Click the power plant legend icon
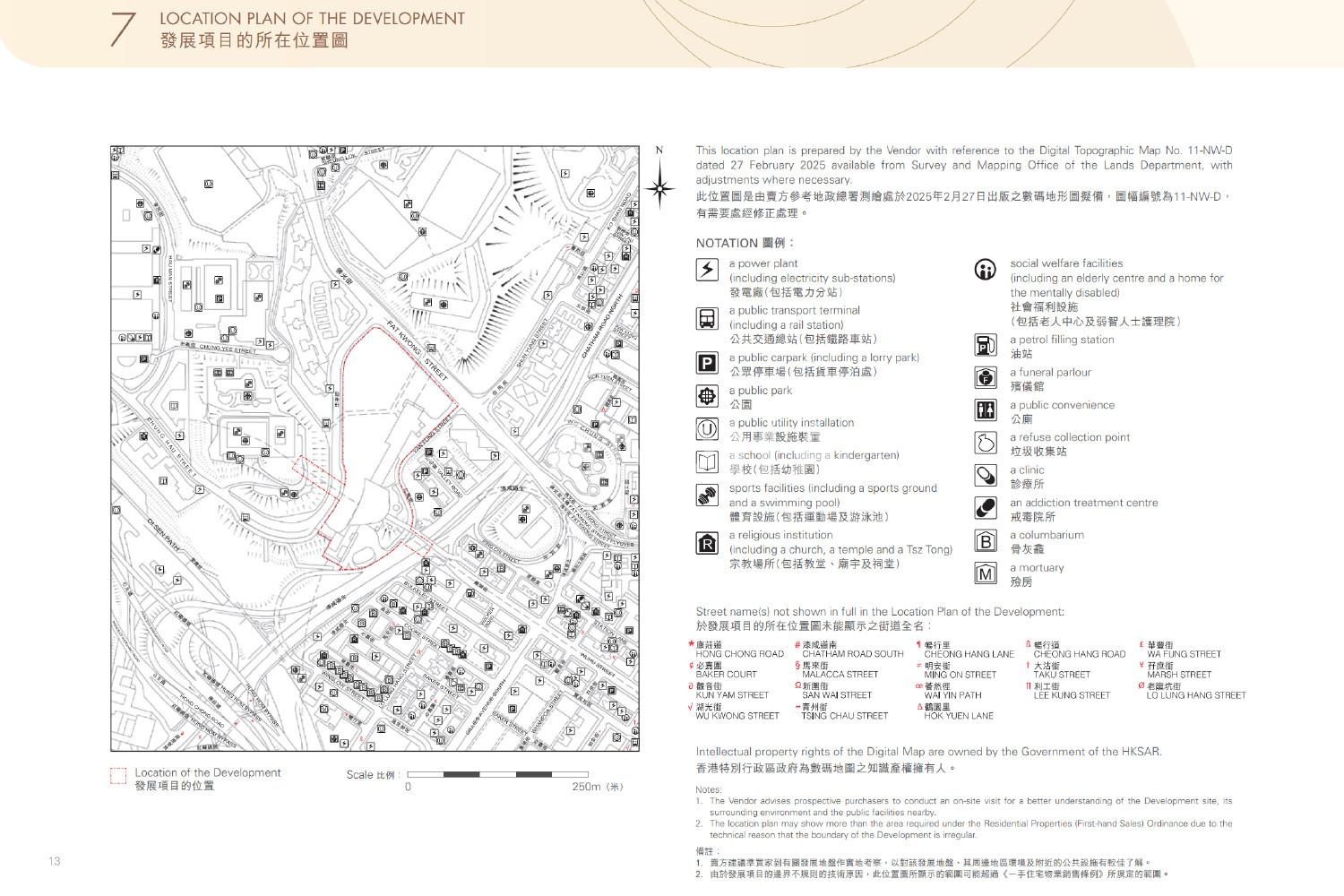 coord(707,270)
